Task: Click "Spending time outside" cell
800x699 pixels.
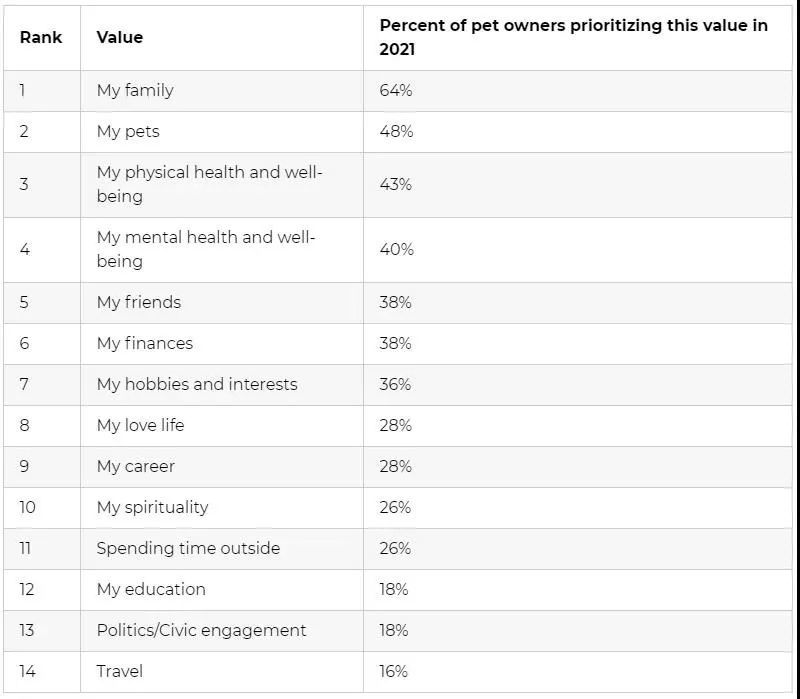Action: [x=188, y=548]
